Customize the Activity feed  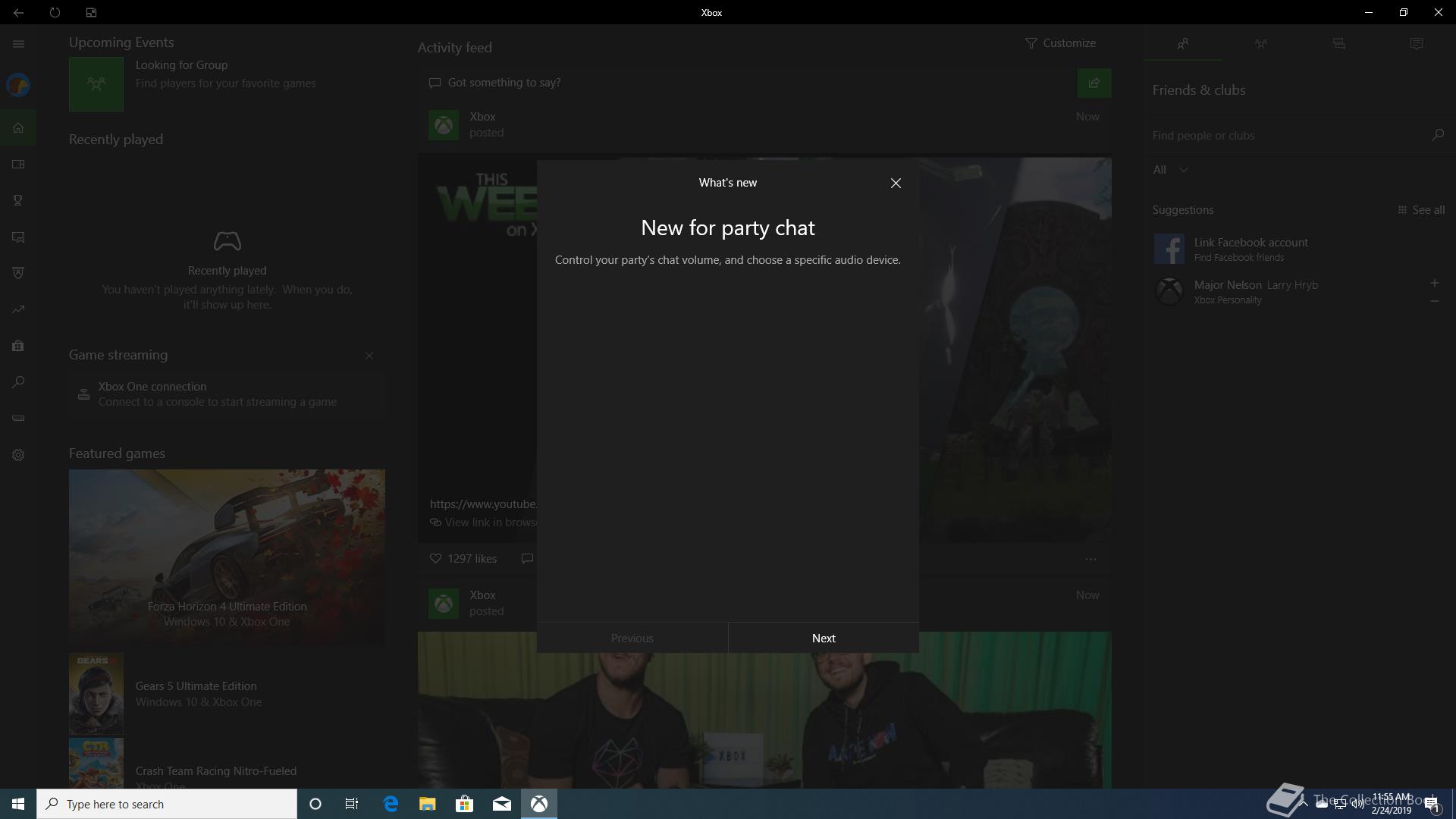click(x=1060, y=43)
